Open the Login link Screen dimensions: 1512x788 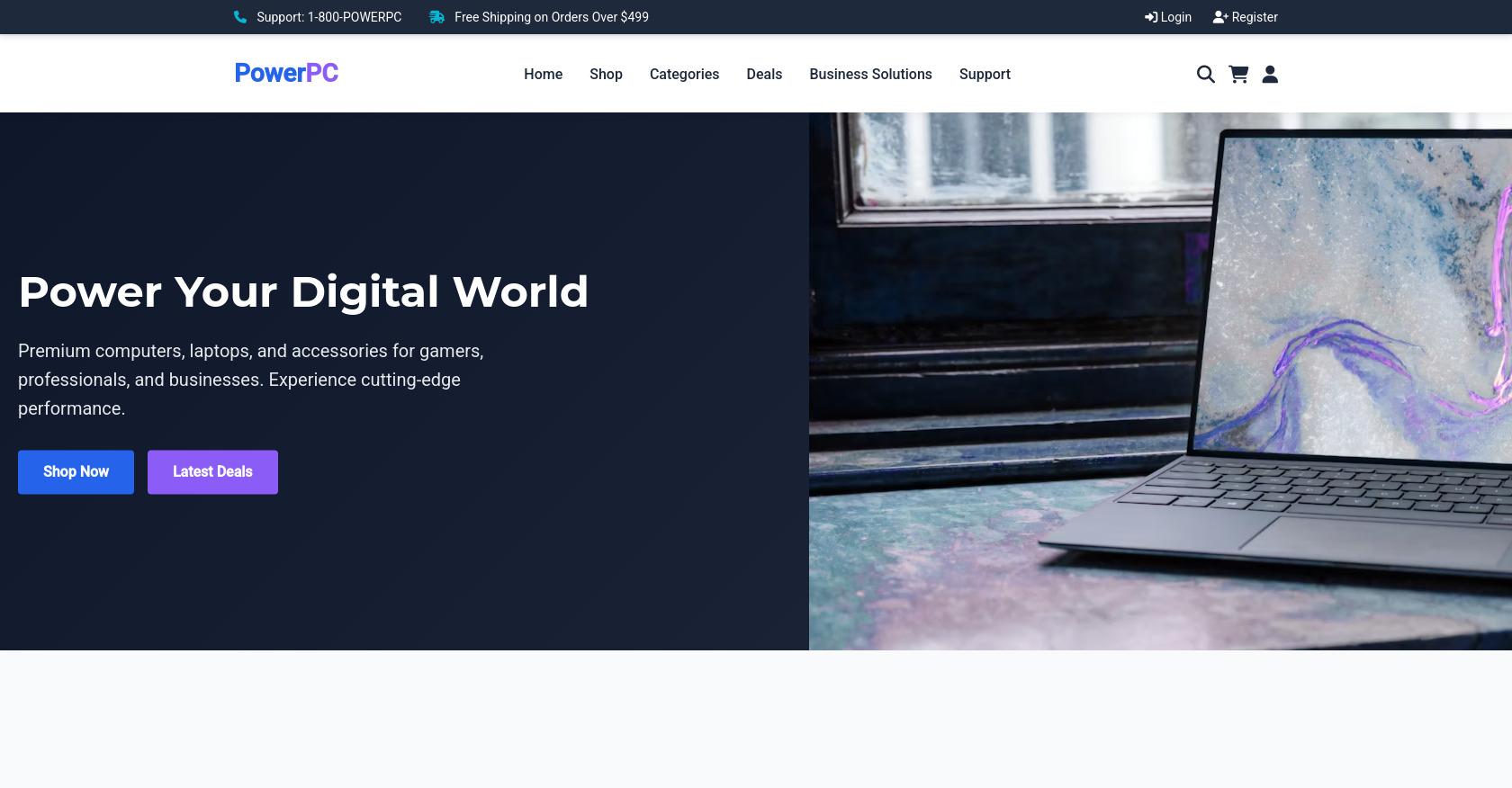pyautogui.click(x=1168, y=17)
